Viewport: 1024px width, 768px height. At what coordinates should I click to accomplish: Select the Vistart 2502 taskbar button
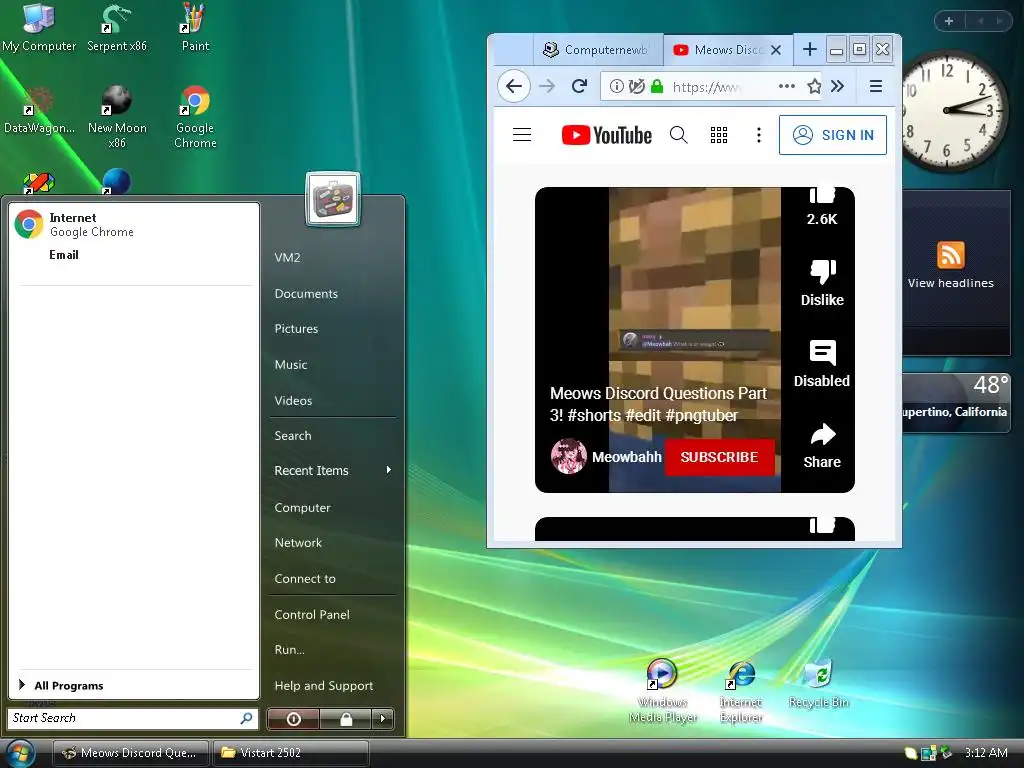tap(291, 753)
